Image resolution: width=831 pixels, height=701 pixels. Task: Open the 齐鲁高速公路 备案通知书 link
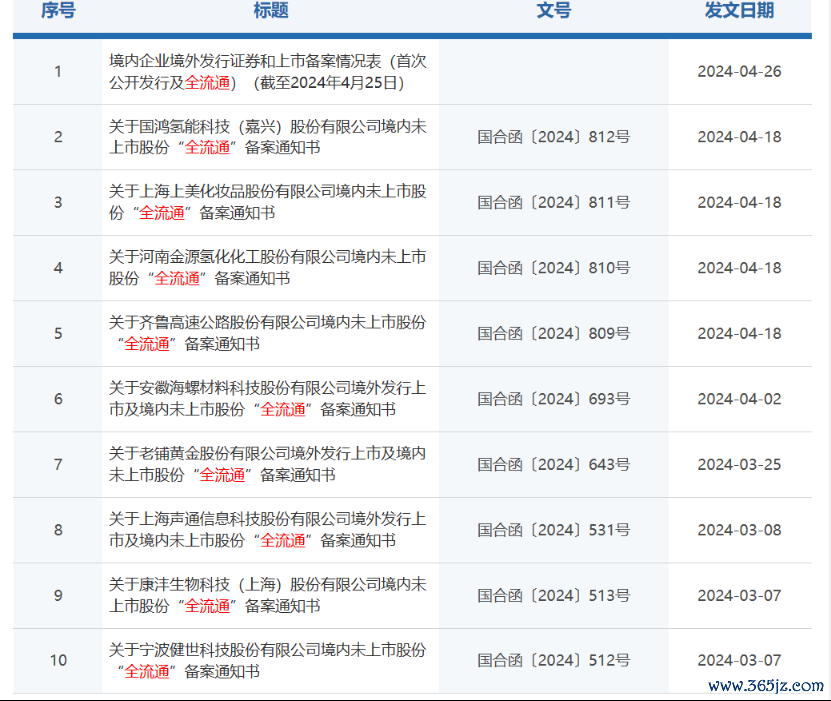[x=268, y=333]
